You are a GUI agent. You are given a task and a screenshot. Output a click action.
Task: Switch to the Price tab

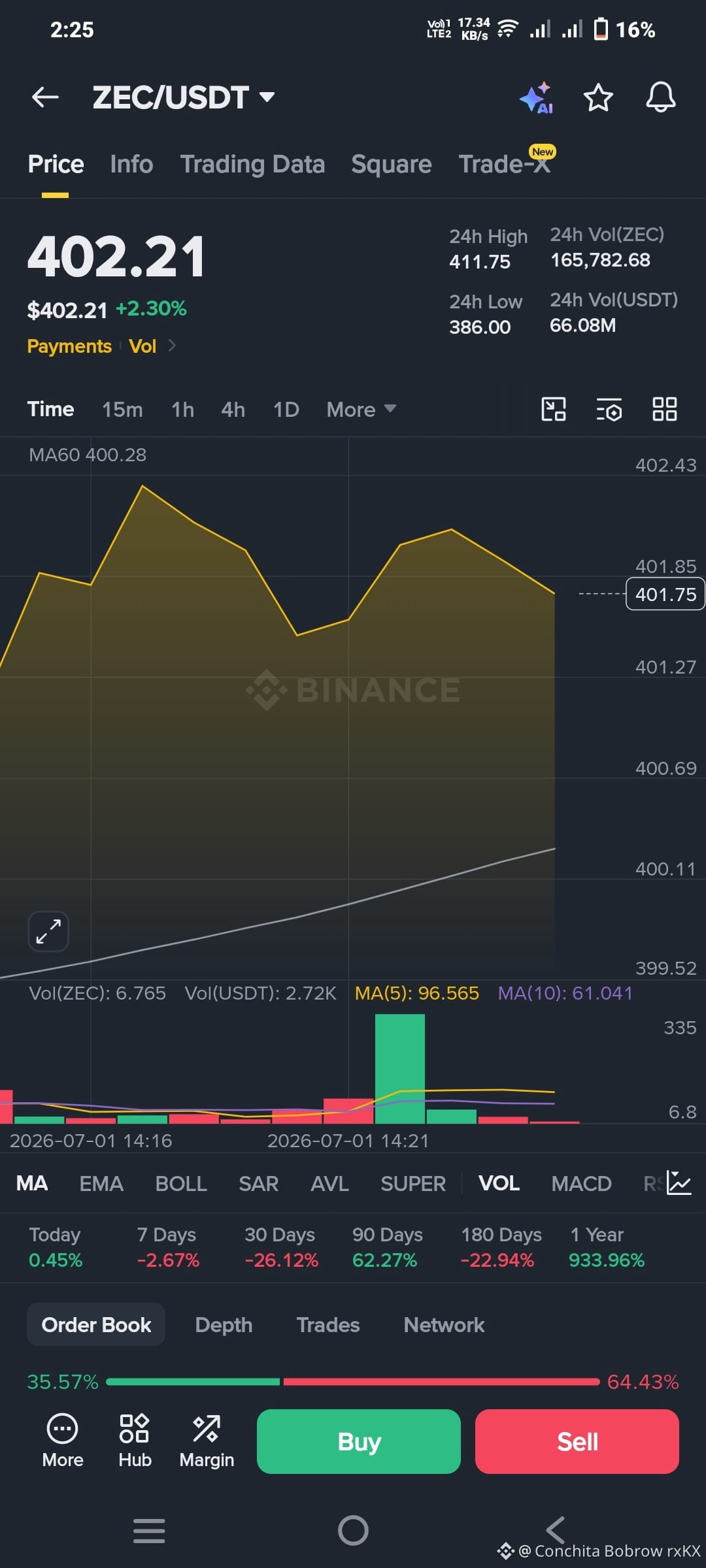point(56,164)
